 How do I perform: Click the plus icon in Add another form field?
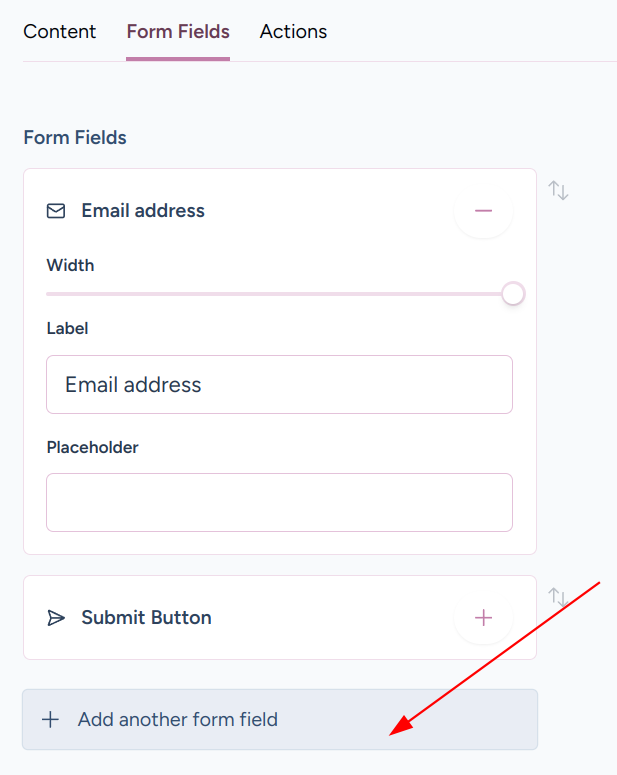[x=50, y=719]
